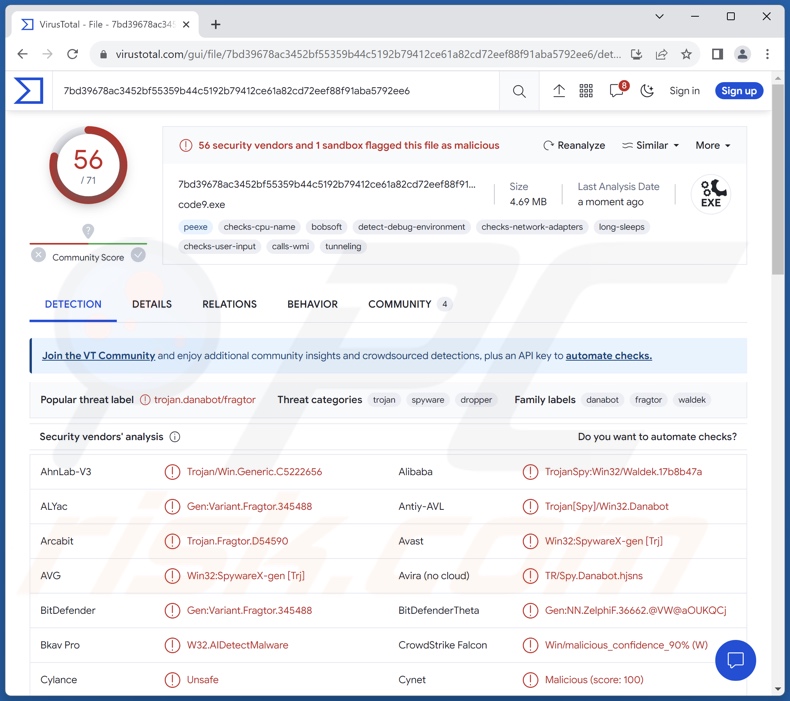
Task: Go back with browser back arrow
Action: [23, 54]
